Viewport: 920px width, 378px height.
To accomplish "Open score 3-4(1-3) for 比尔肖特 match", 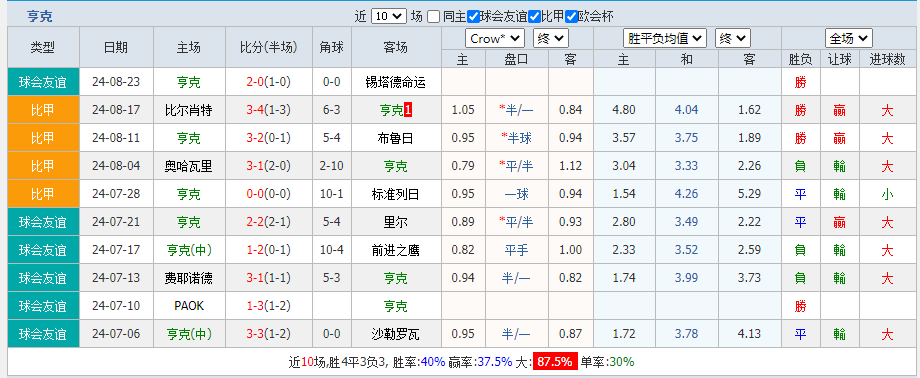I will pyautogui.click(x=269, y=110).
